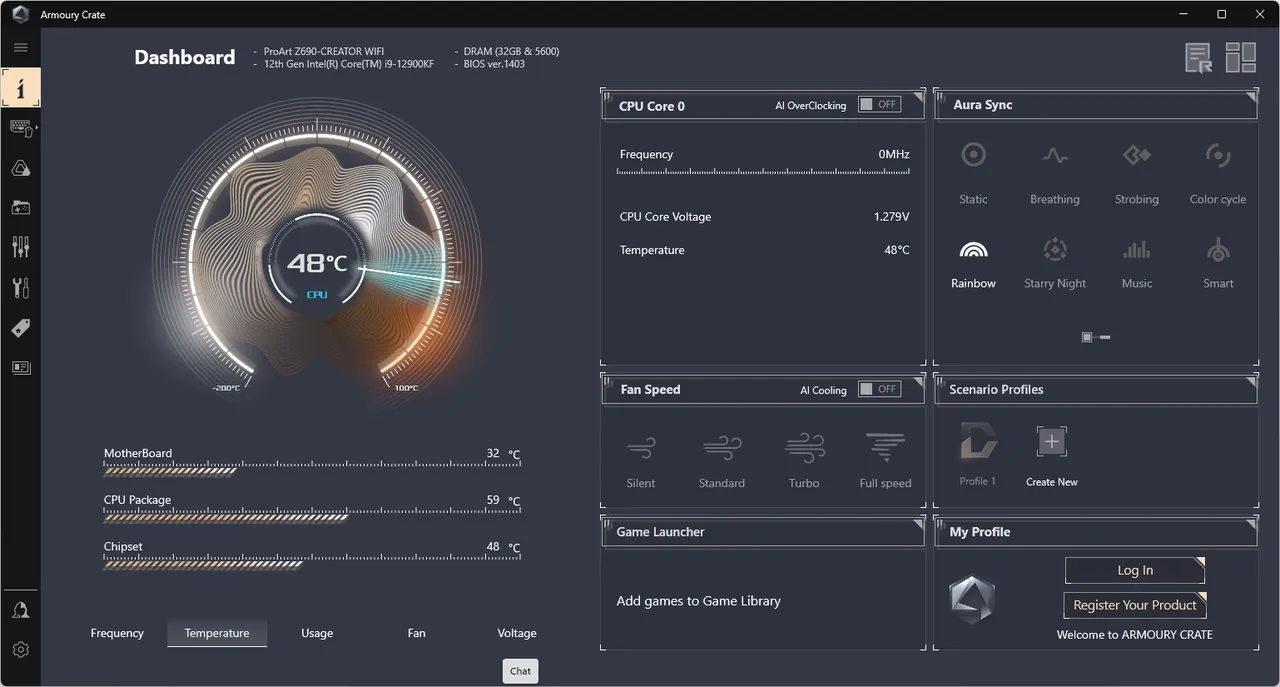
Task: Click Add games to Game Library
Action: (x=699, y=601)
